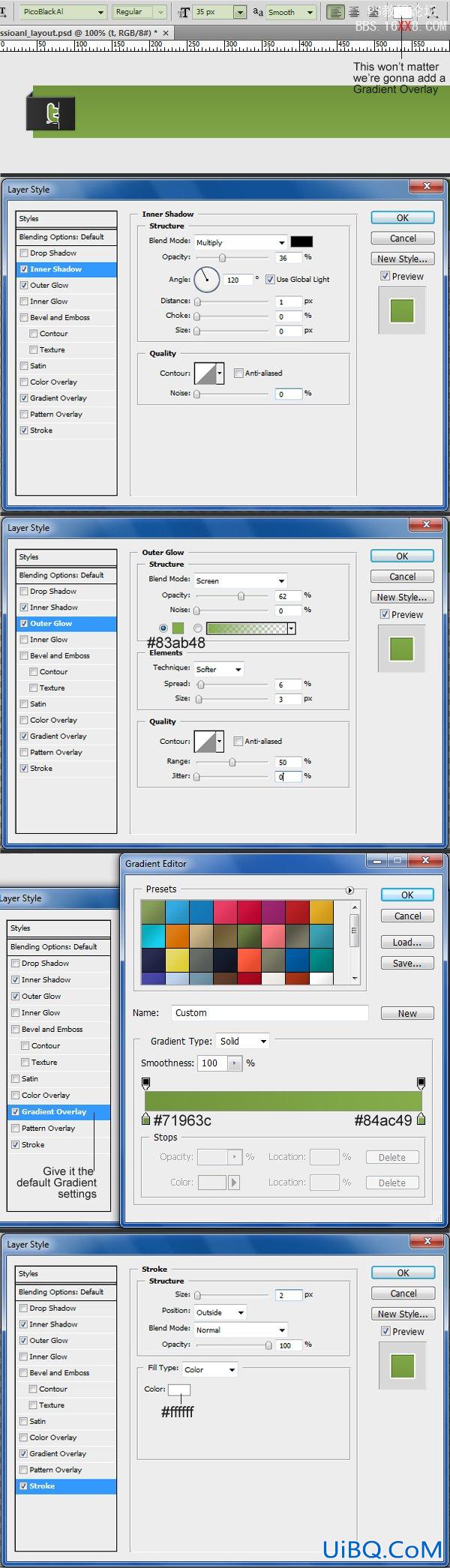Click the dark icon layer on the canvas
This screenshot has width=450, height=1568.
coord(52,113)
